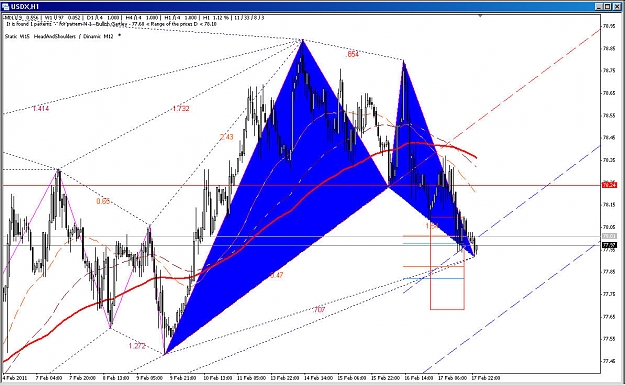This screenshot has height=385, width=625.
Task: Click the '7 Feb 04:00' time axis label
Action: click(49, 378)
